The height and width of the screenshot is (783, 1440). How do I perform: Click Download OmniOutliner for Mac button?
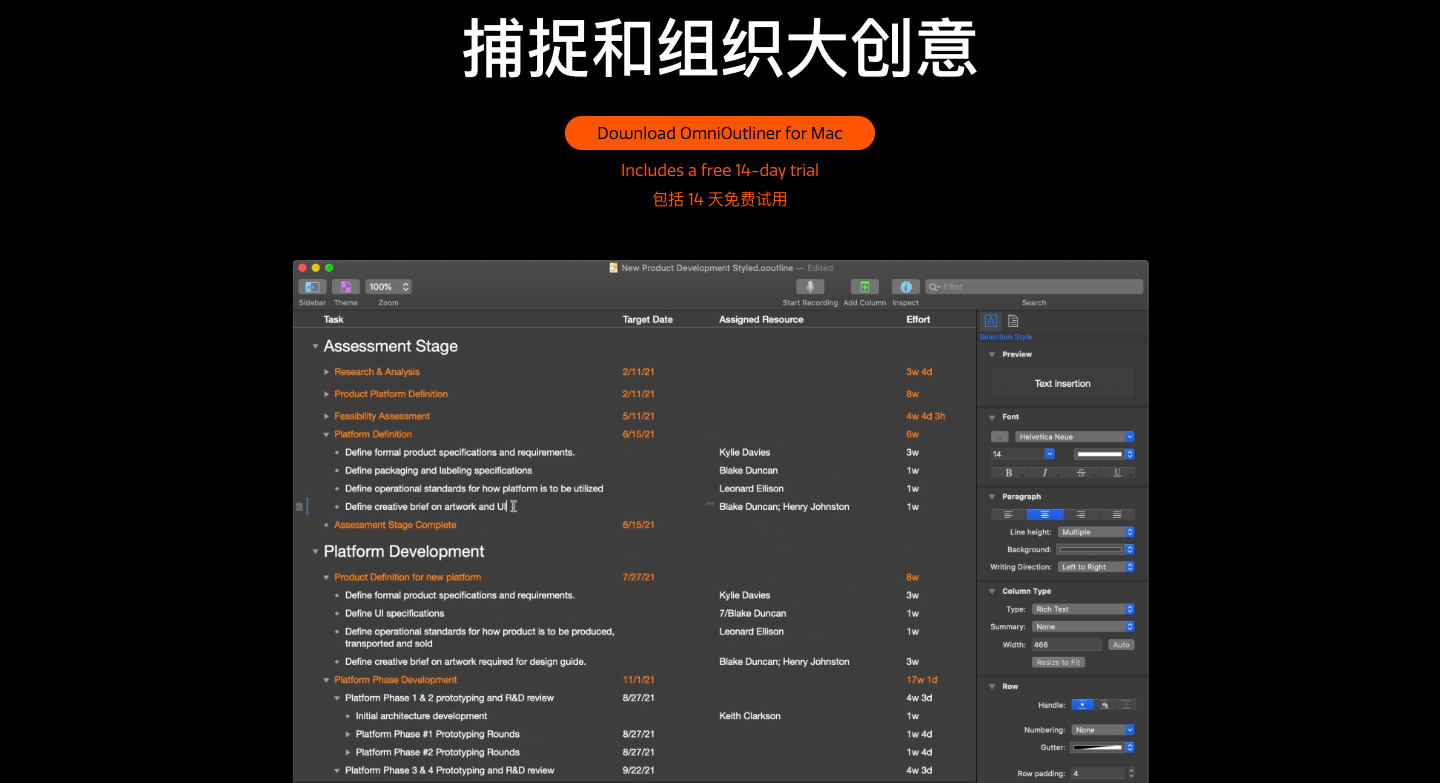(x=720, y=133)
